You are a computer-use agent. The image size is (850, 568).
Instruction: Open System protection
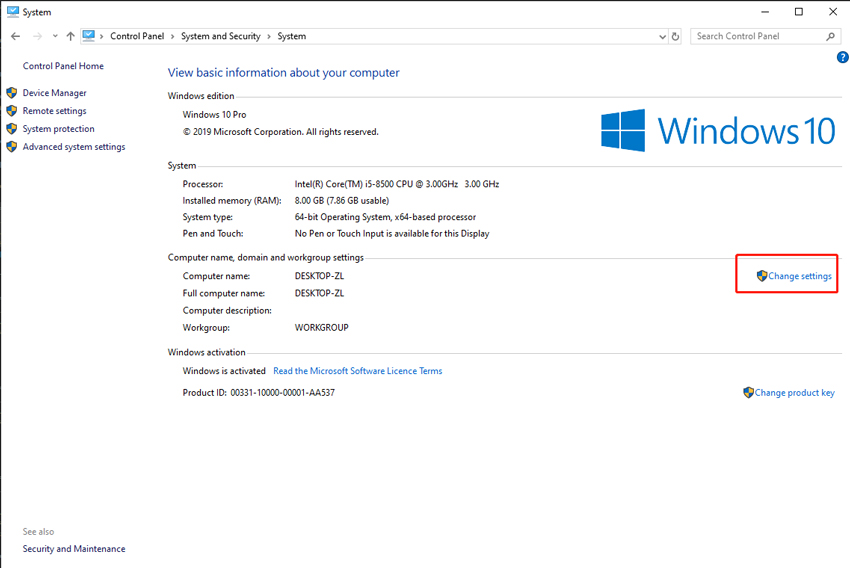point(59,128)
